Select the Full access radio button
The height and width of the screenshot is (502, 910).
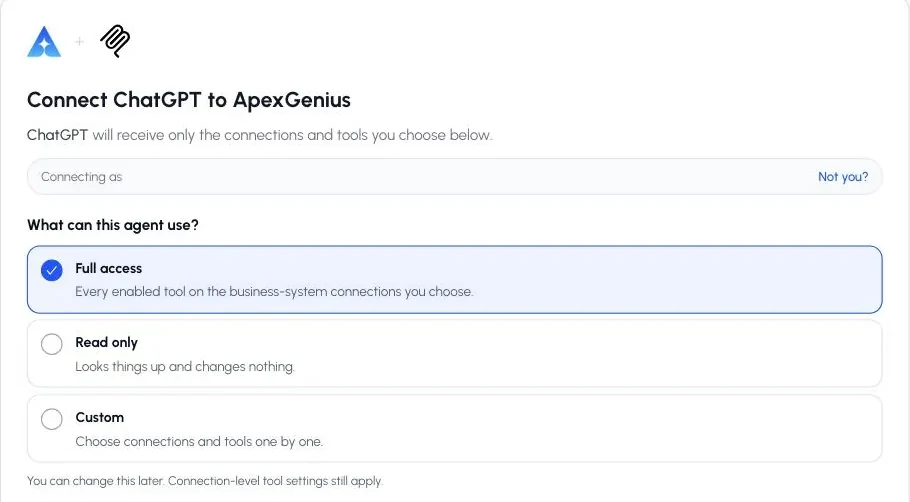[52, 270]
